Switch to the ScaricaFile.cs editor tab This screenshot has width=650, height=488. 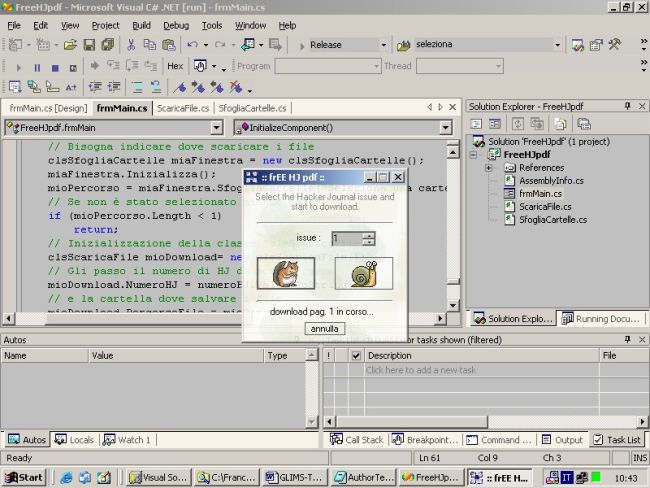[183, 108]
